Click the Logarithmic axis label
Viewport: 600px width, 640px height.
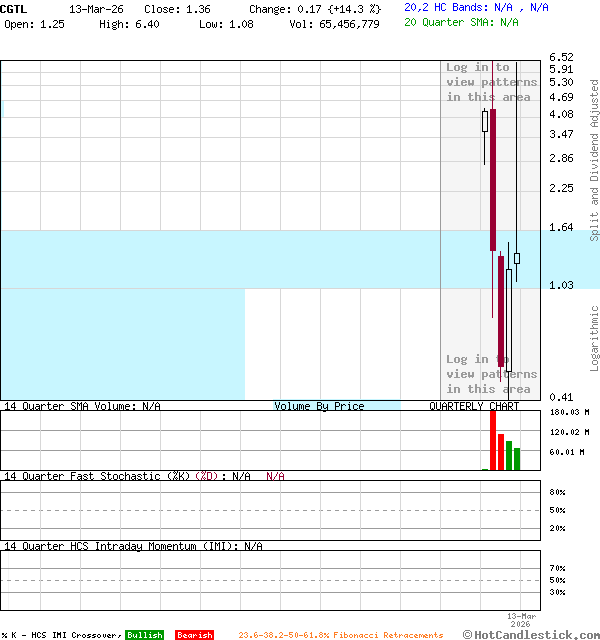click(x=594, y=337)
